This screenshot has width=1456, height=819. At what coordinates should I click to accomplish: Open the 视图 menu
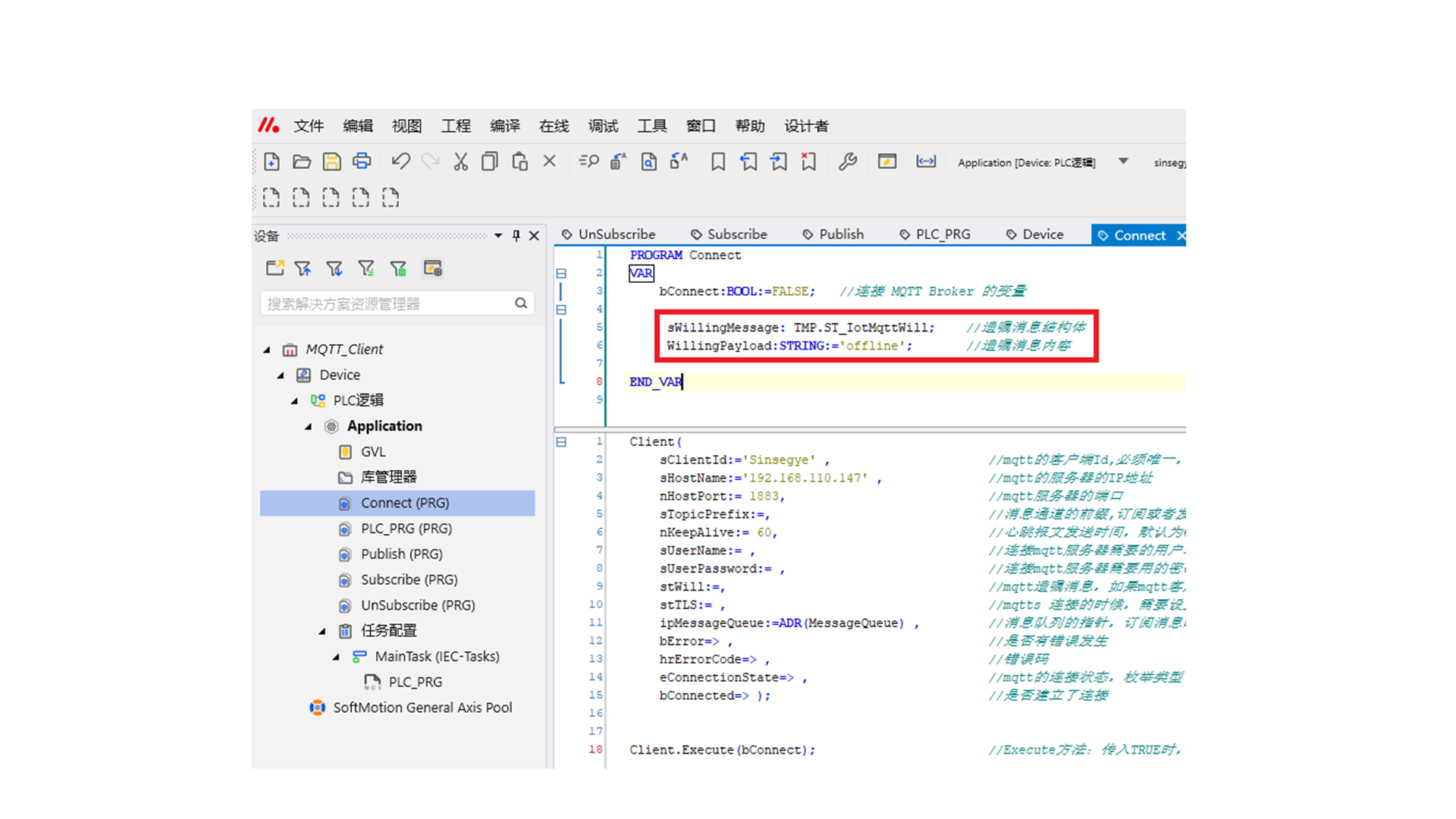tap(407, 126)
